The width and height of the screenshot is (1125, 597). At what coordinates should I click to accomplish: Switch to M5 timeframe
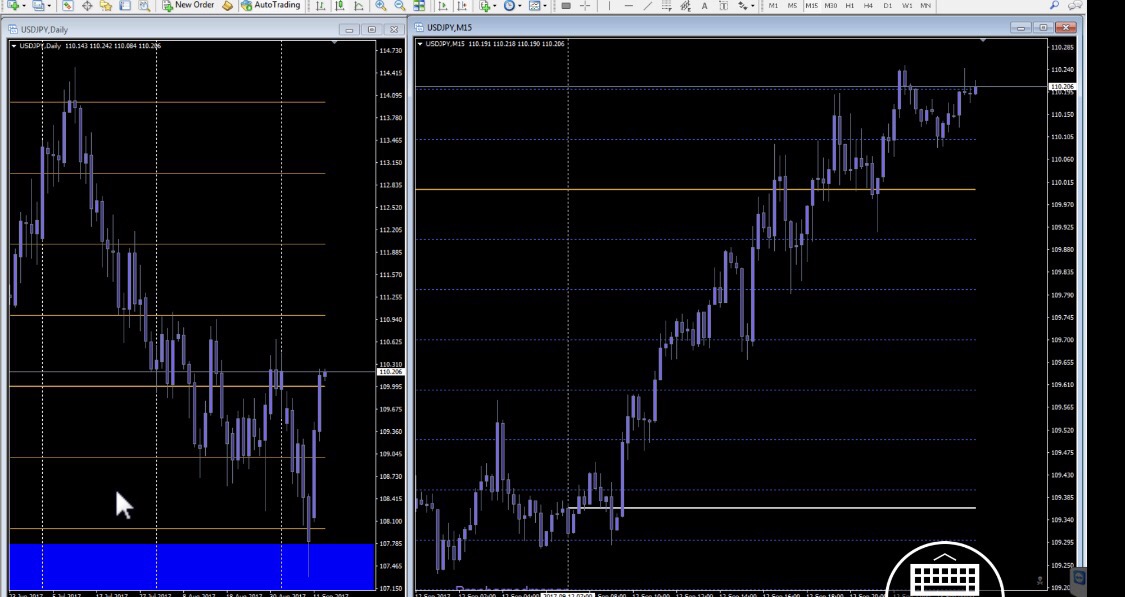(792, 5)
